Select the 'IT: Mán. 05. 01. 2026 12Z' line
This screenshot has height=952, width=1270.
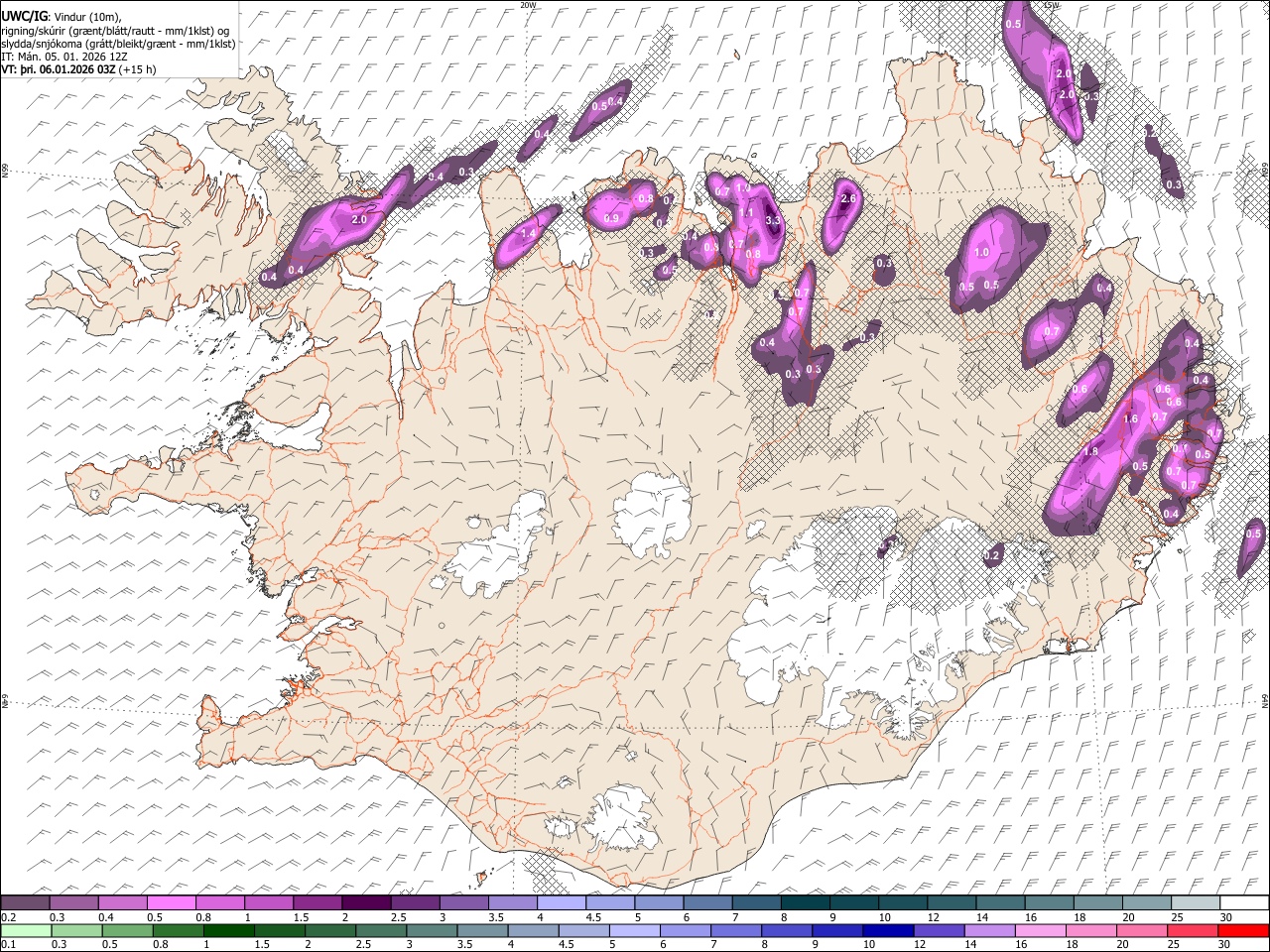tap(64, 58)
